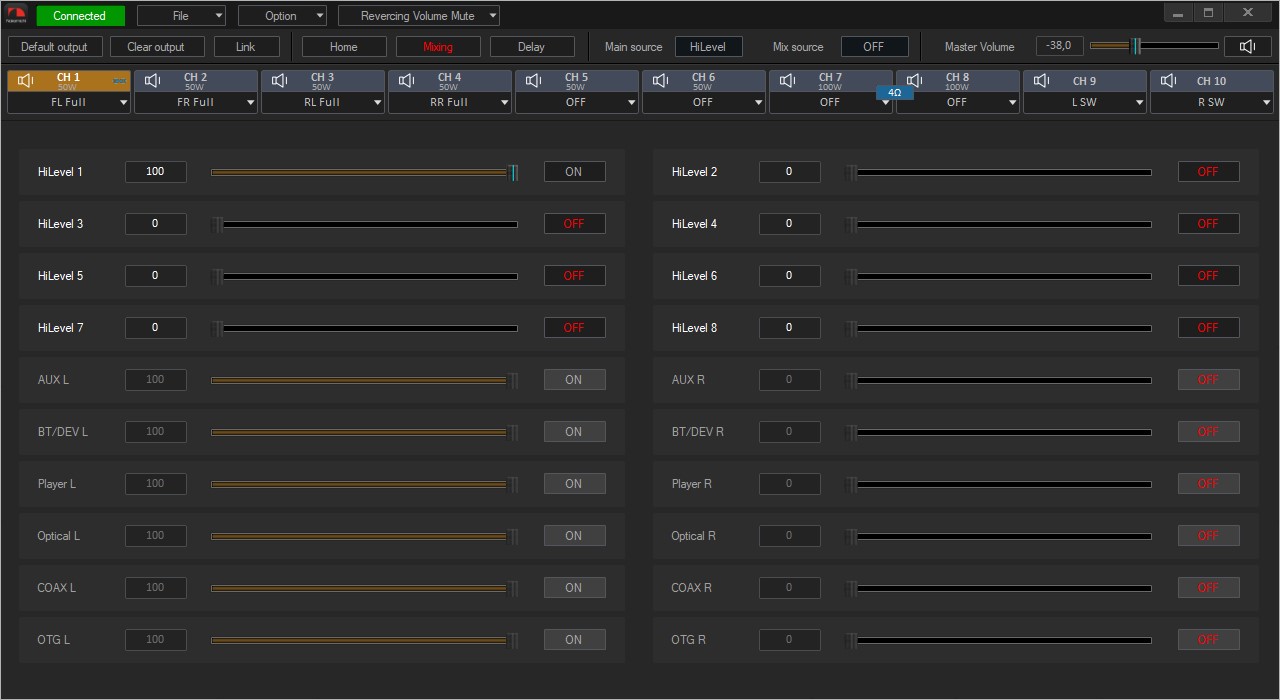Switch on HiLevel 7 toggle
This screenshot has height=700, width=1280.
click(x=574, y=328)
